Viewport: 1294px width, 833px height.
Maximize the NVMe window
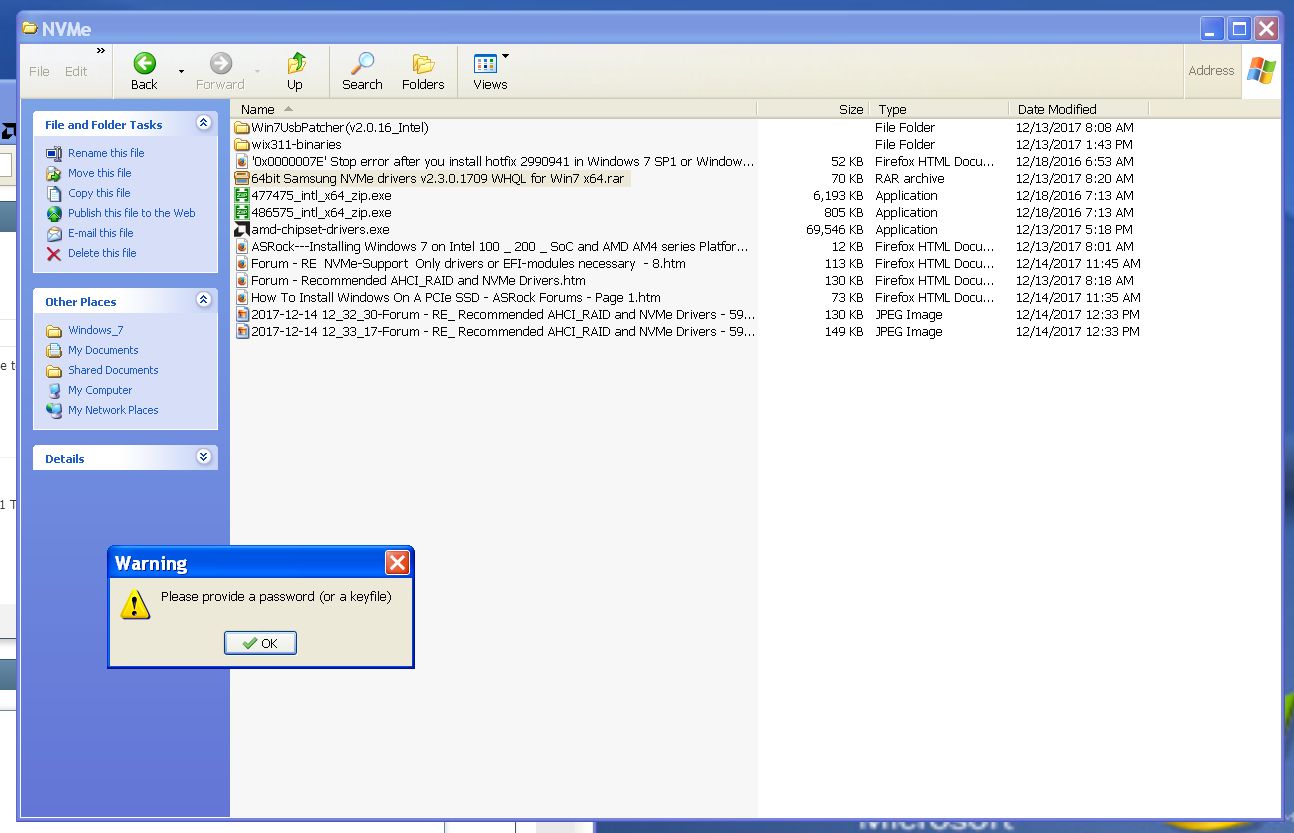(x=1239, y=29)
